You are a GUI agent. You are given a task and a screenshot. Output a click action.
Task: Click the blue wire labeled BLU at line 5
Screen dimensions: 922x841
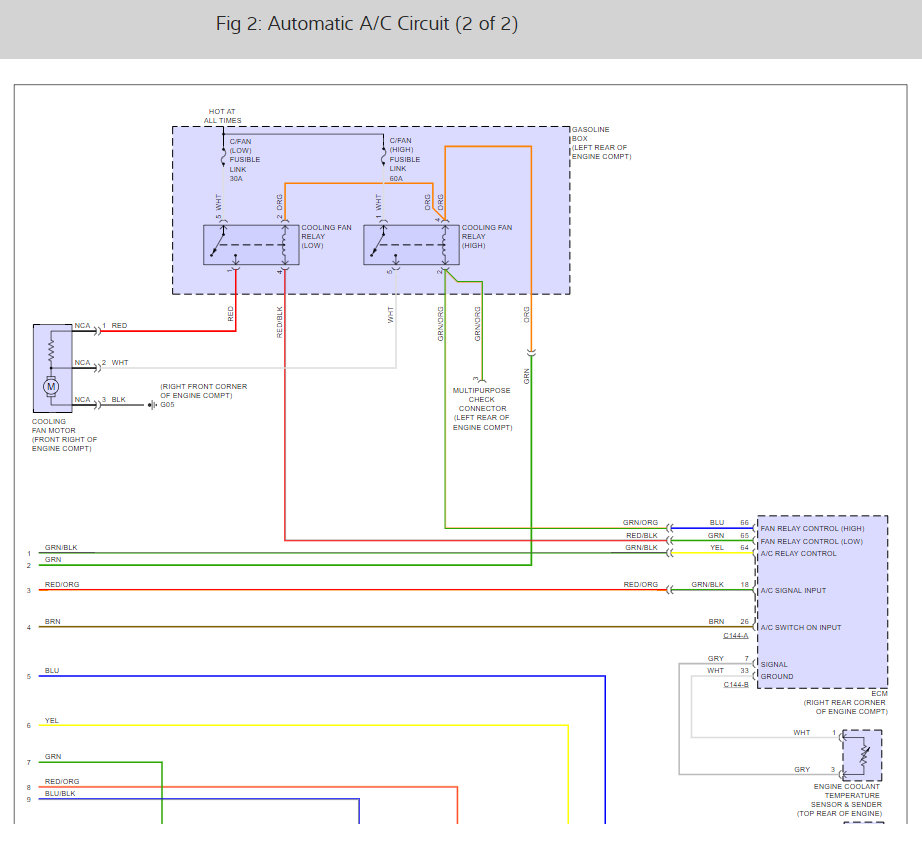pos(300,676)
